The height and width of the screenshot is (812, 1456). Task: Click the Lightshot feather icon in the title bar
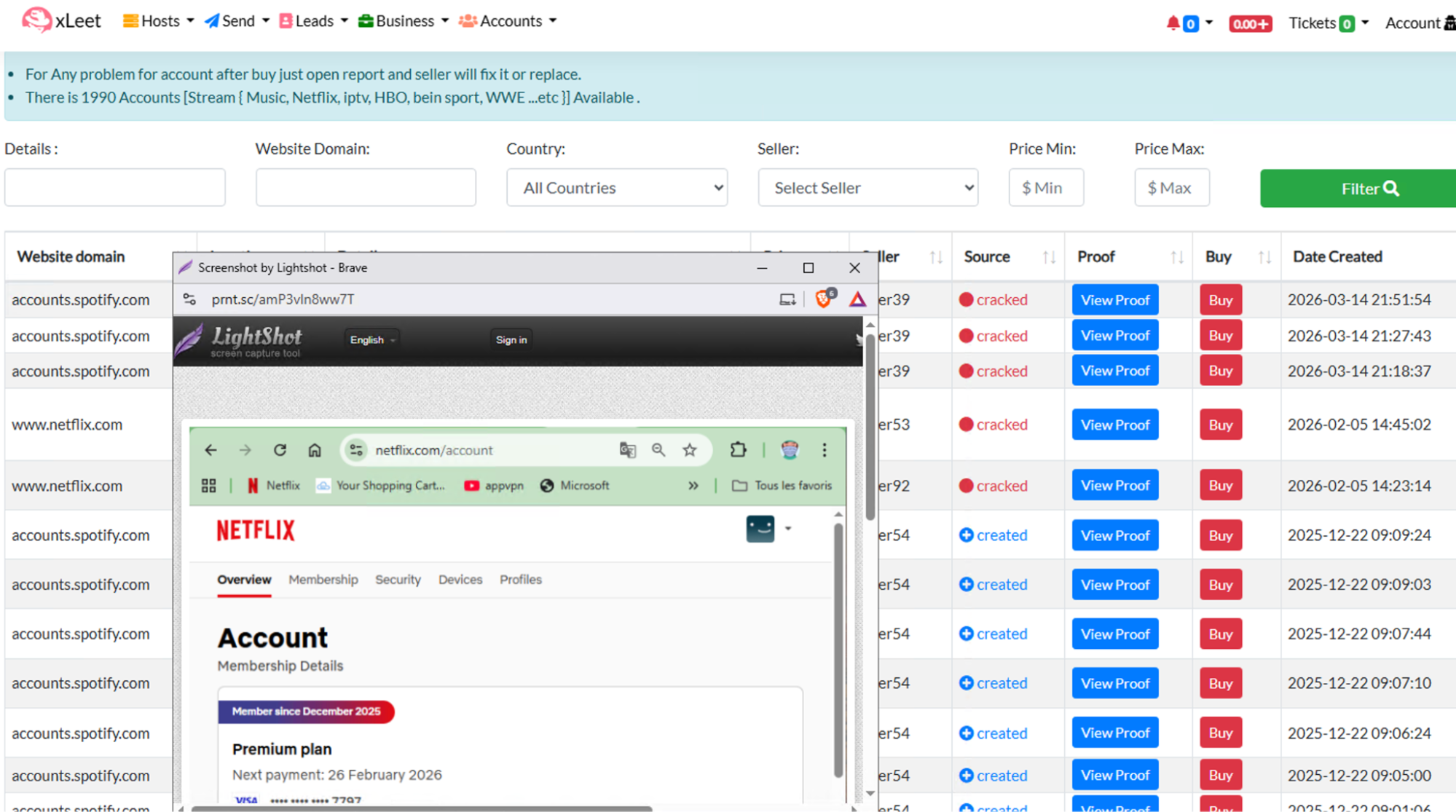click(186, 267)
